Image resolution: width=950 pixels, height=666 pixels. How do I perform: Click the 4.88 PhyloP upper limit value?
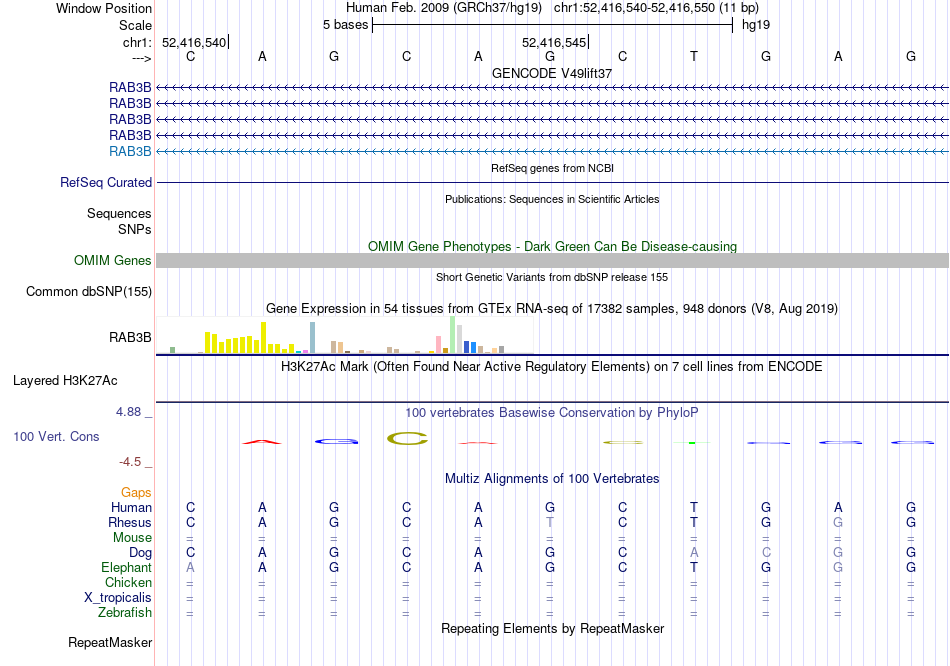128,412
